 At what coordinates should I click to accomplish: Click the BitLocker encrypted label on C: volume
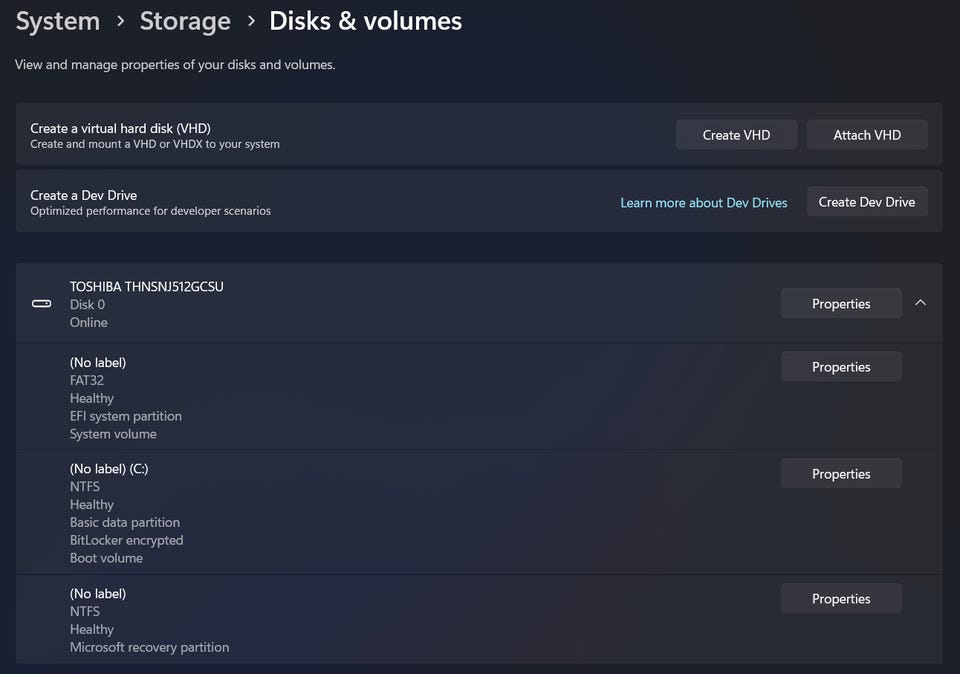click(x=126, y=541)
